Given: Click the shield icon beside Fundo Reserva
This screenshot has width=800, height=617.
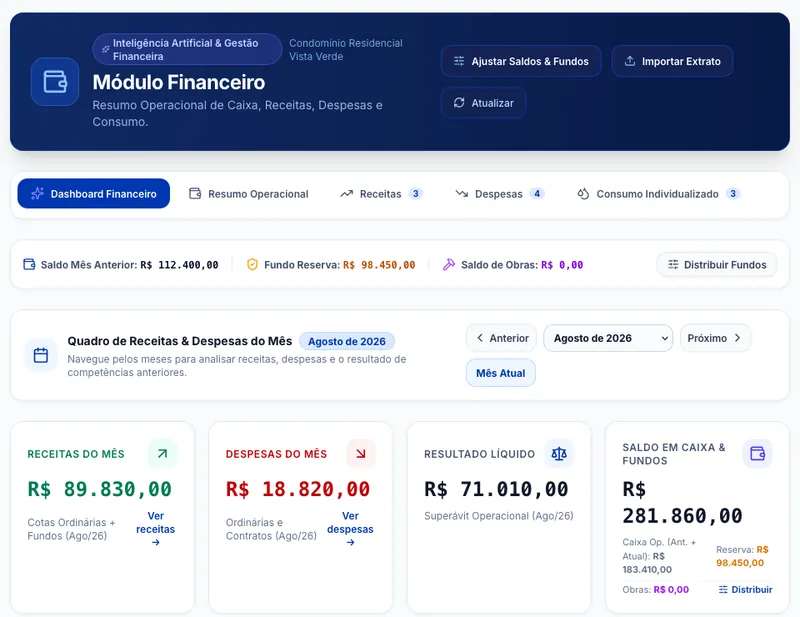Looking at the screenshot, I should (252, 264).
